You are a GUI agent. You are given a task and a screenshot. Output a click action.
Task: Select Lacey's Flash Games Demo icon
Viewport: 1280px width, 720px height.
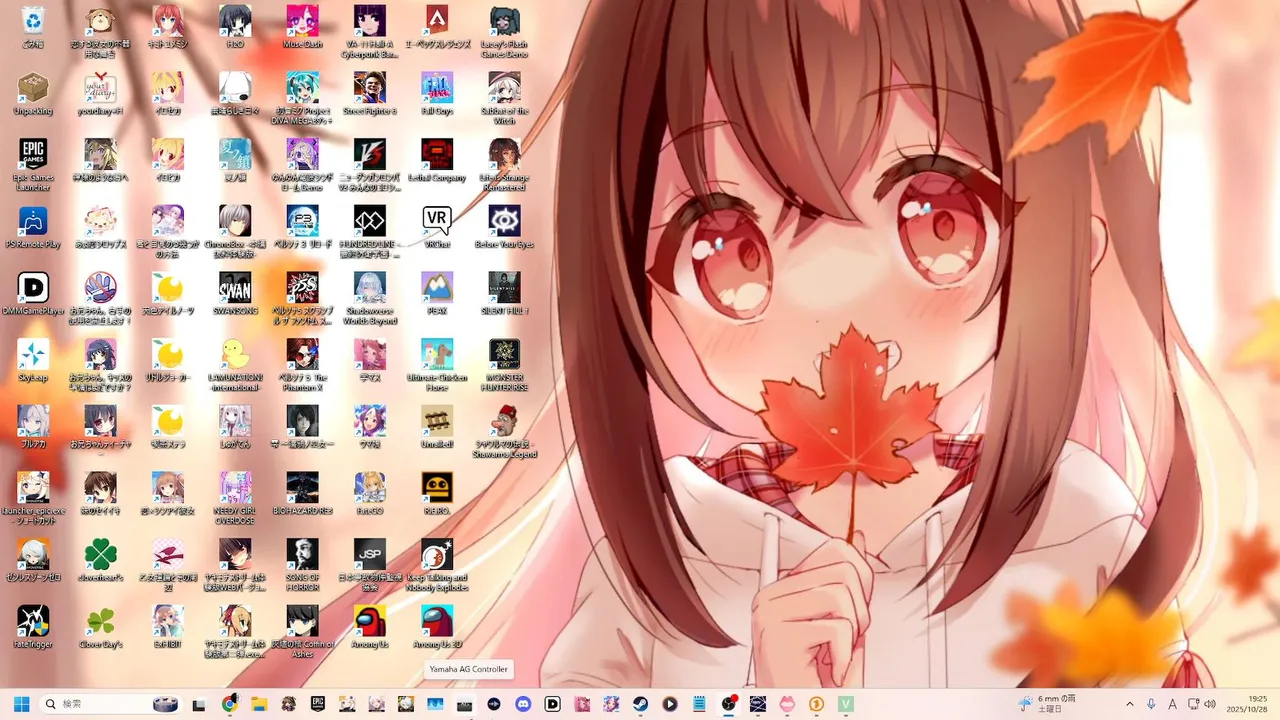[x=504, y=21]
